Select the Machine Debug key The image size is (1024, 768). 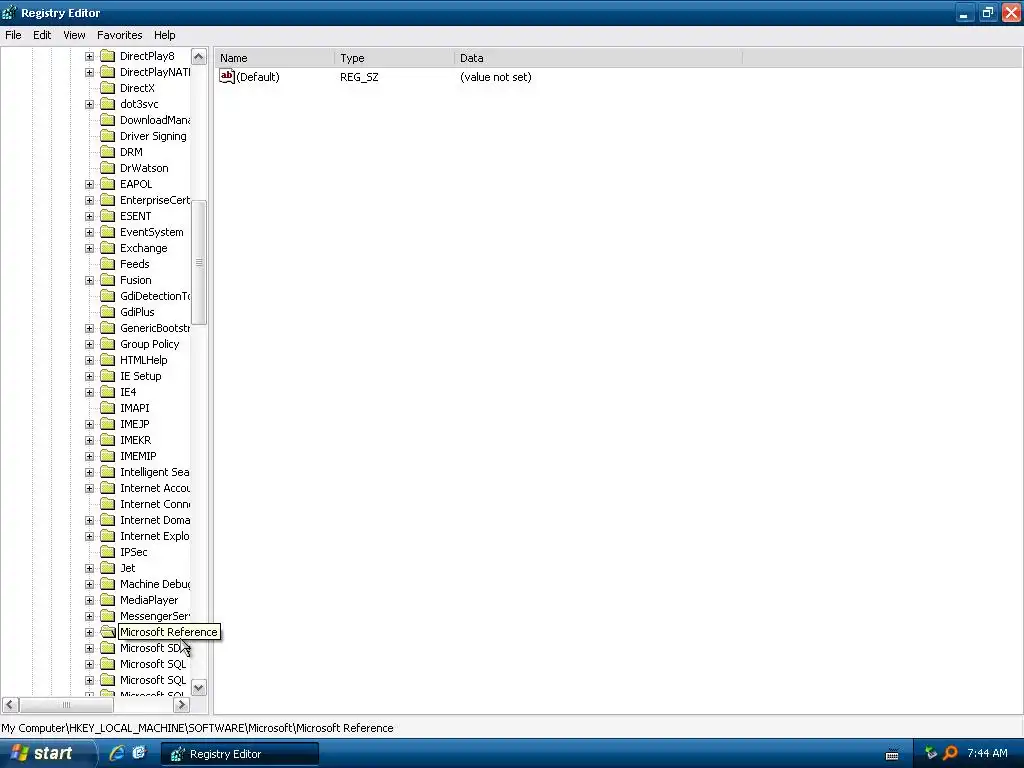click(155, 584)
